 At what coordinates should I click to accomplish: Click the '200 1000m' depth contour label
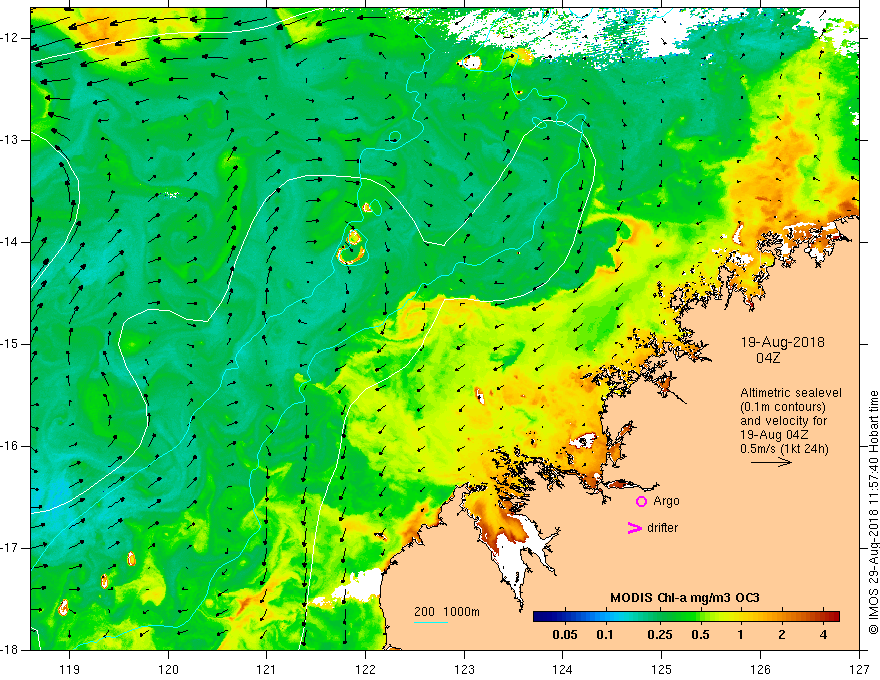click(x=447, y=612)
